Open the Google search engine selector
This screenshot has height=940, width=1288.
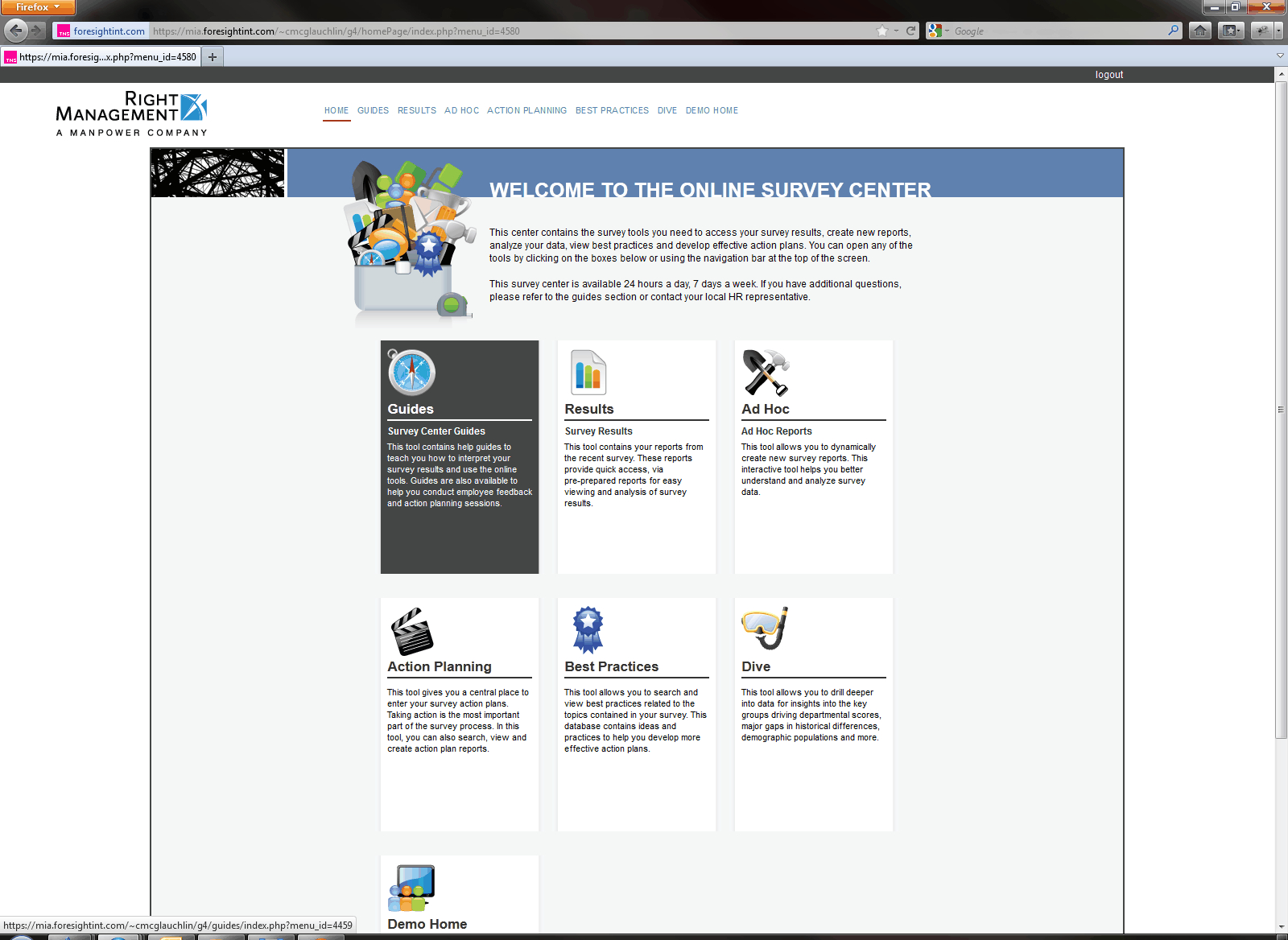pos(938,31)
